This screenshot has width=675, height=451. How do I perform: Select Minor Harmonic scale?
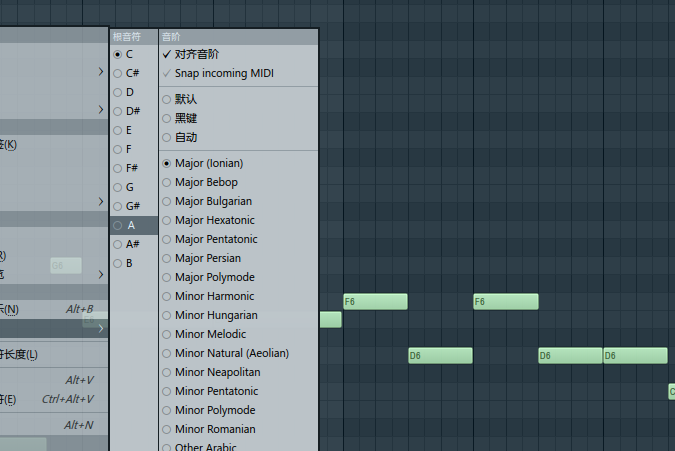238,296
